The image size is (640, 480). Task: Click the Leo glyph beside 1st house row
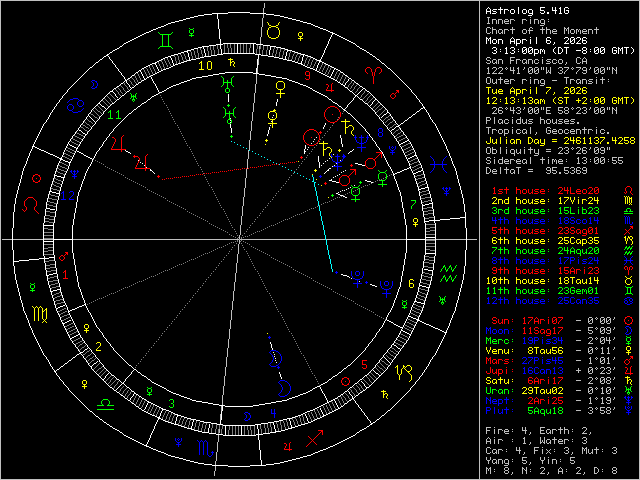627,188
